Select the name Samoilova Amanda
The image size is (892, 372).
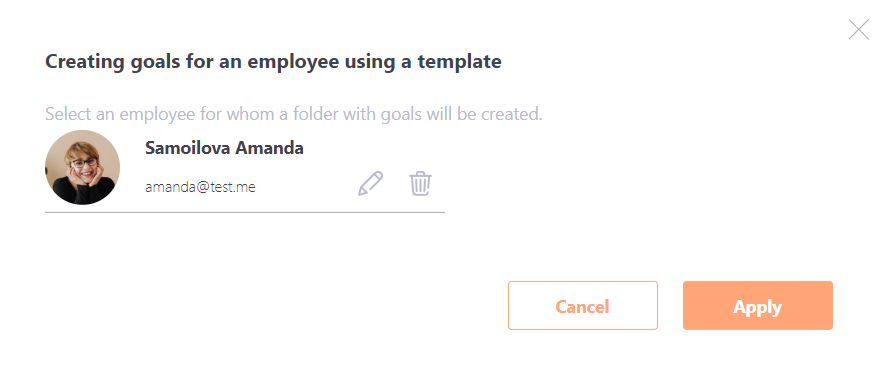tap(224, 148)
